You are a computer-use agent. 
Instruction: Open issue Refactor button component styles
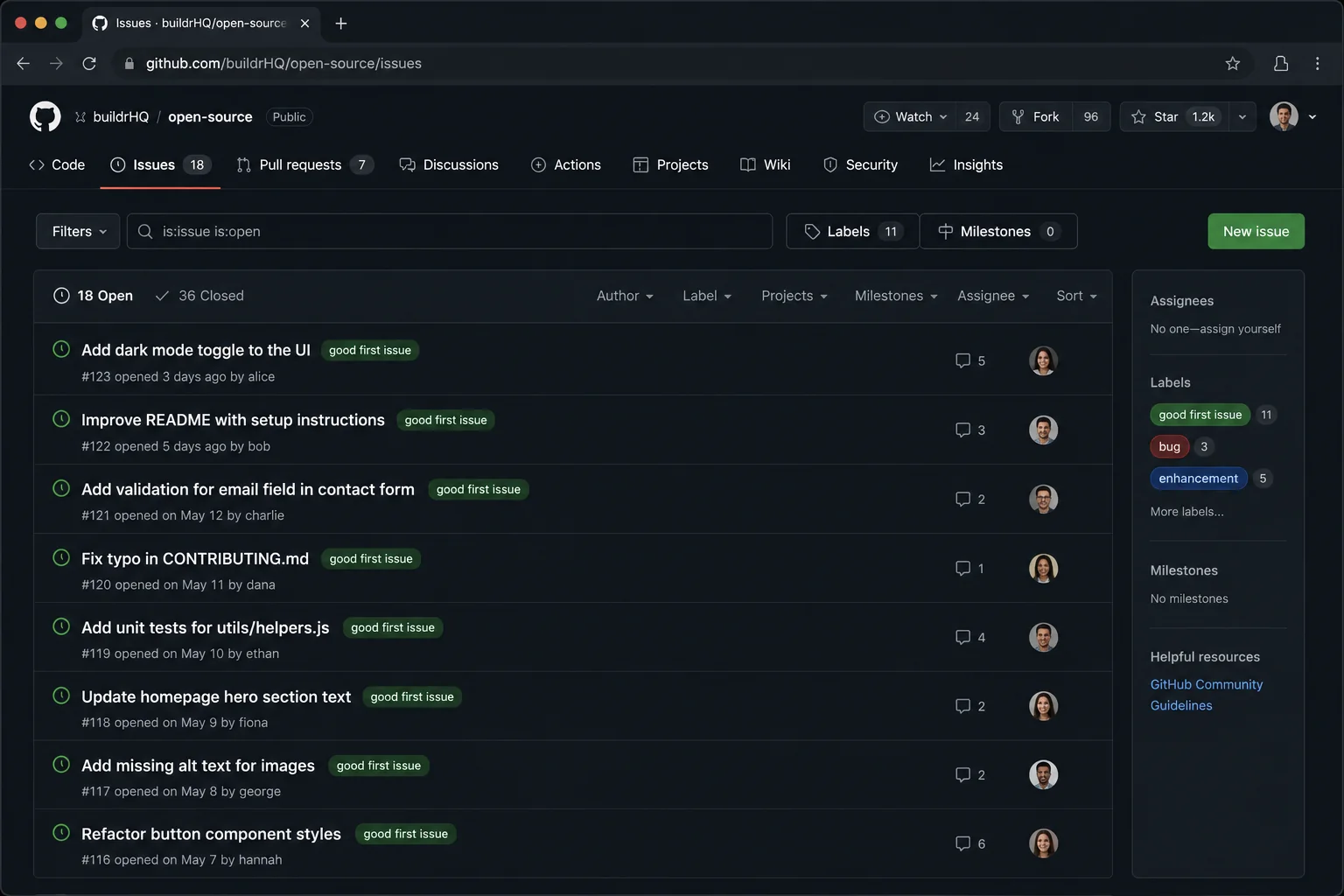[x=211, y=834]
